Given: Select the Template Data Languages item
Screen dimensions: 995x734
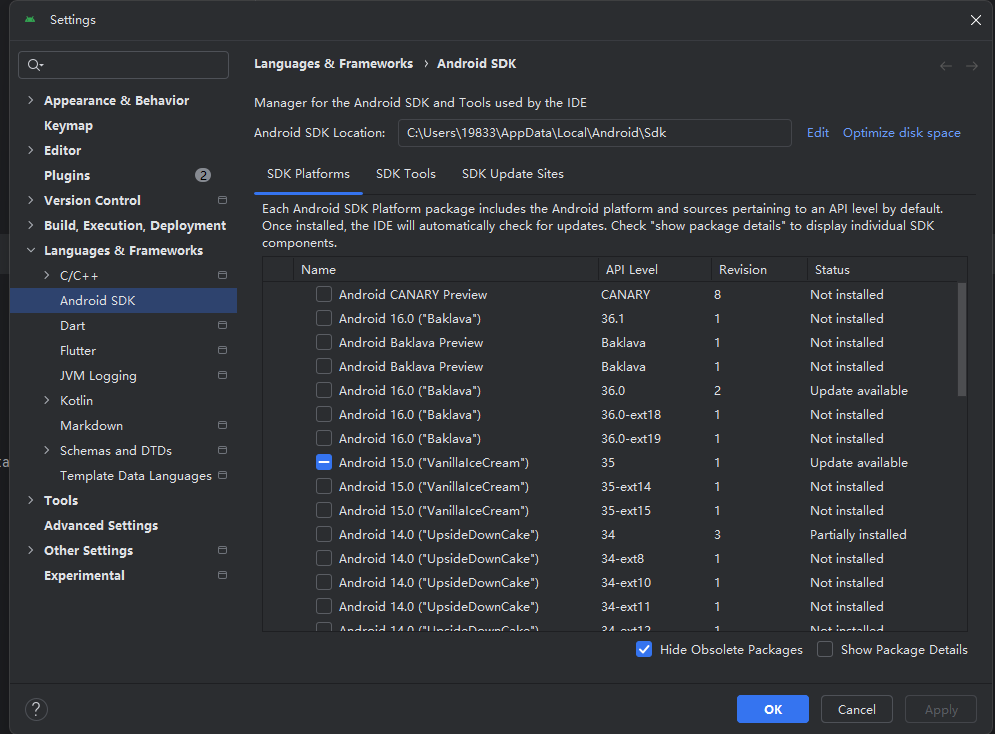Looking at the screenshot, I should (x=136, y=475).
